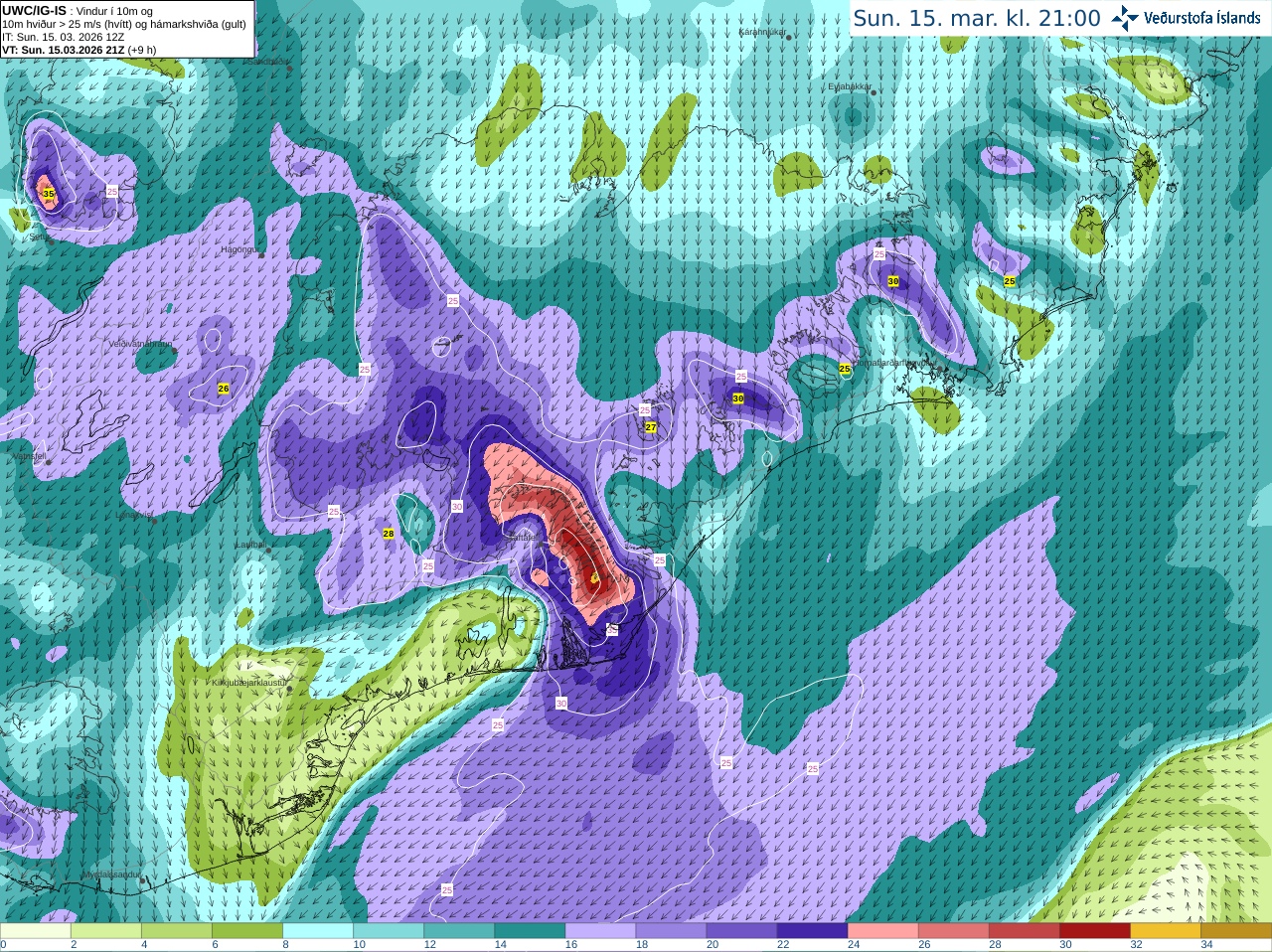The width and height of the screenshot is (1272, 952).
Task: Click the Eyjabakkar station label
Action: [850, 86]
